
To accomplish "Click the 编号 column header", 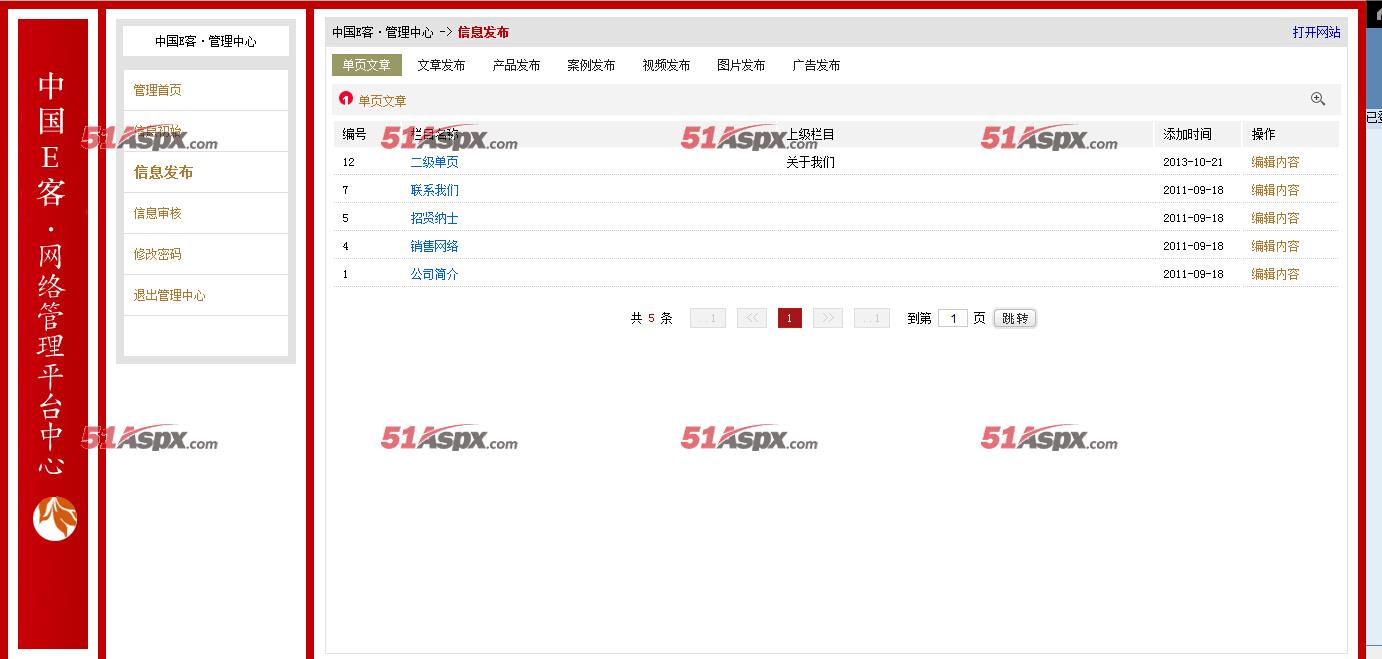I will tap(354, 134).
